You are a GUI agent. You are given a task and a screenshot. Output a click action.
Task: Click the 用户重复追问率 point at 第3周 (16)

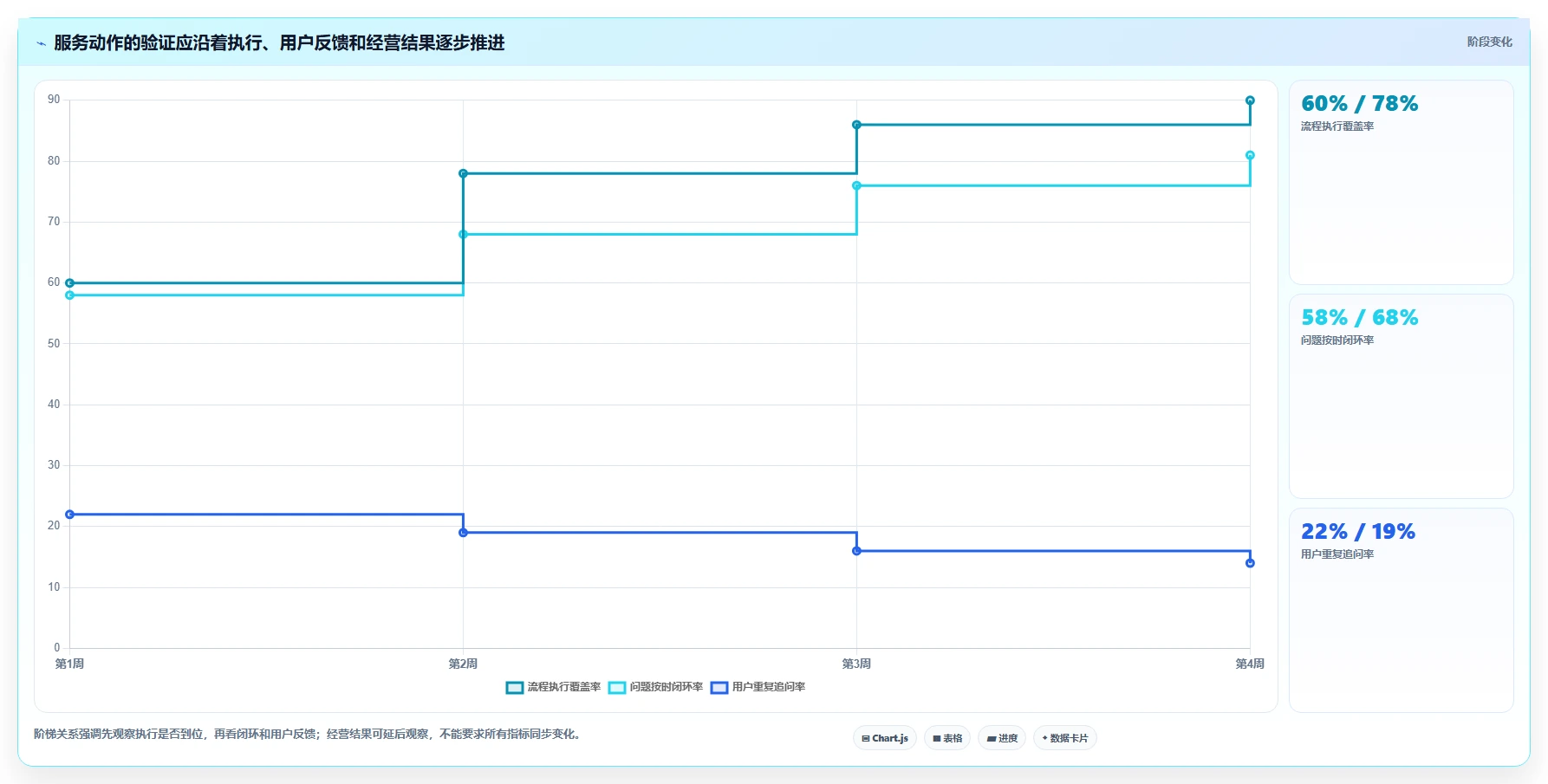pos(856,551)
